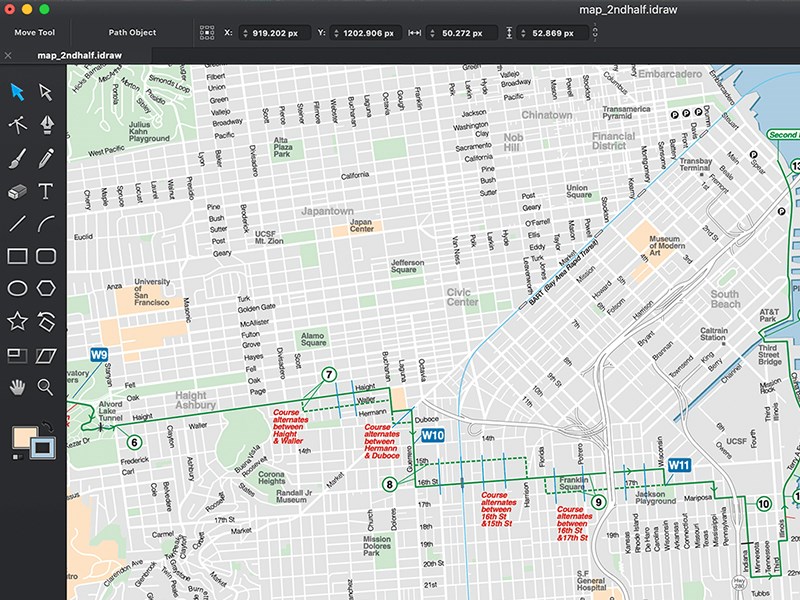
Task: Click the 'Chinatown' map label
Action: [x=546, y=115]
